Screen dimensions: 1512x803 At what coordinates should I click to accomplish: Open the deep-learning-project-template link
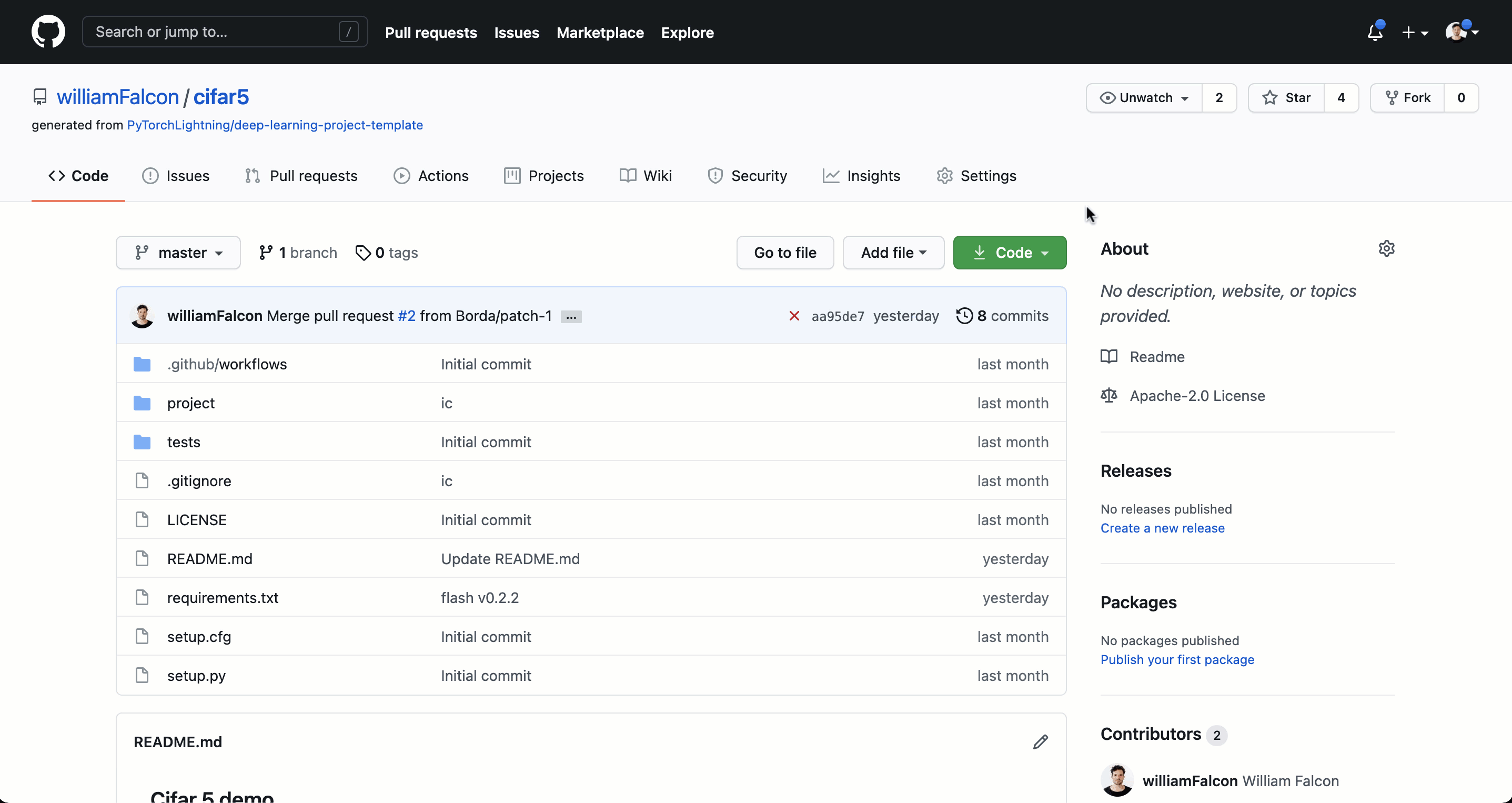click(275, 125)
